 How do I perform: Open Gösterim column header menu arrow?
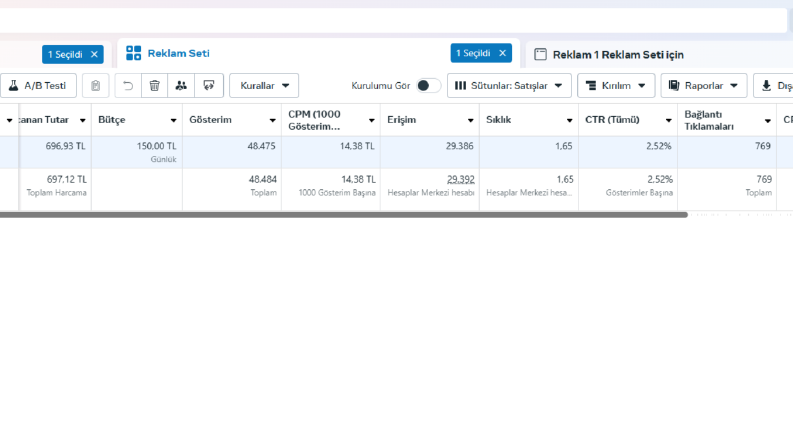pos(273,120)
